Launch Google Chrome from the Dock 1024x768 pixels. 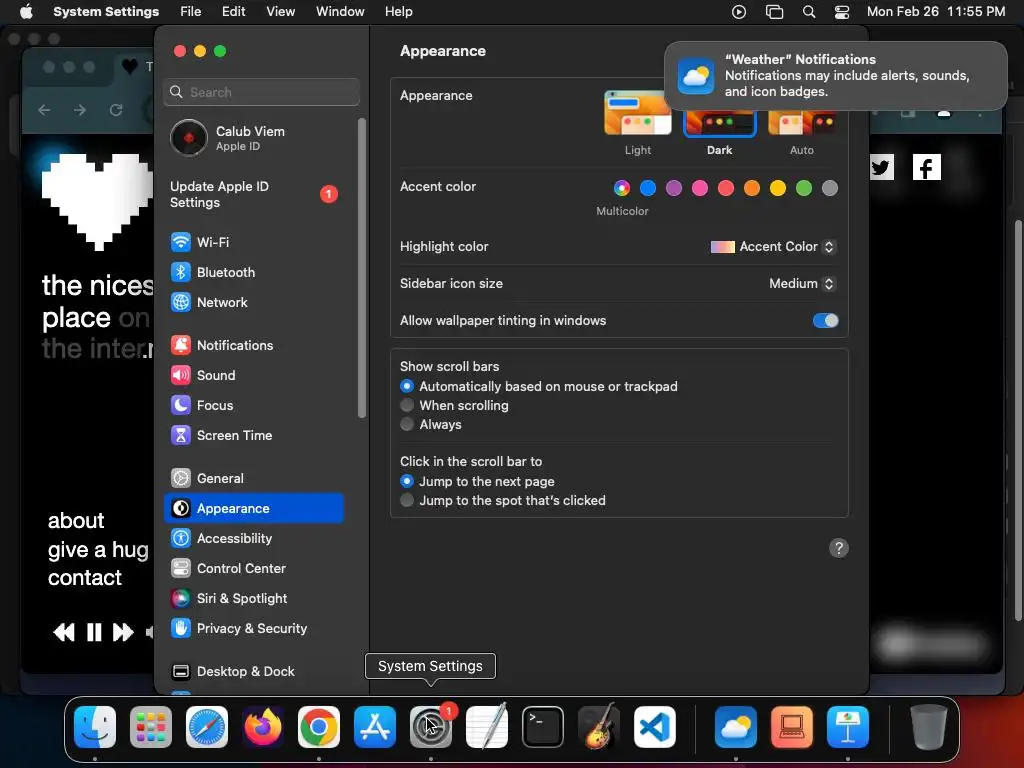pos(319,727)
